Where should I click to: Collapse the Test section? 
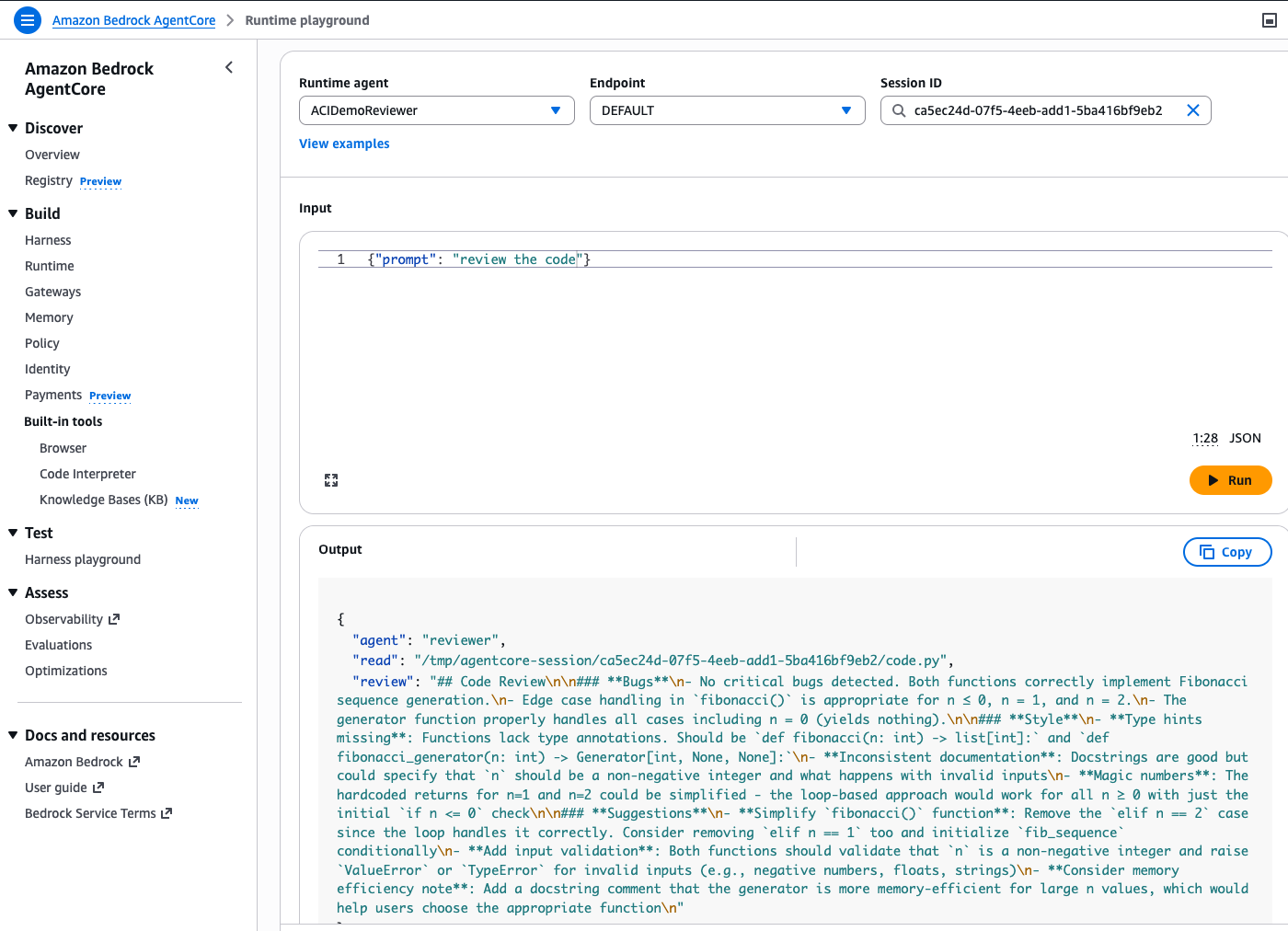coord(13,533)
